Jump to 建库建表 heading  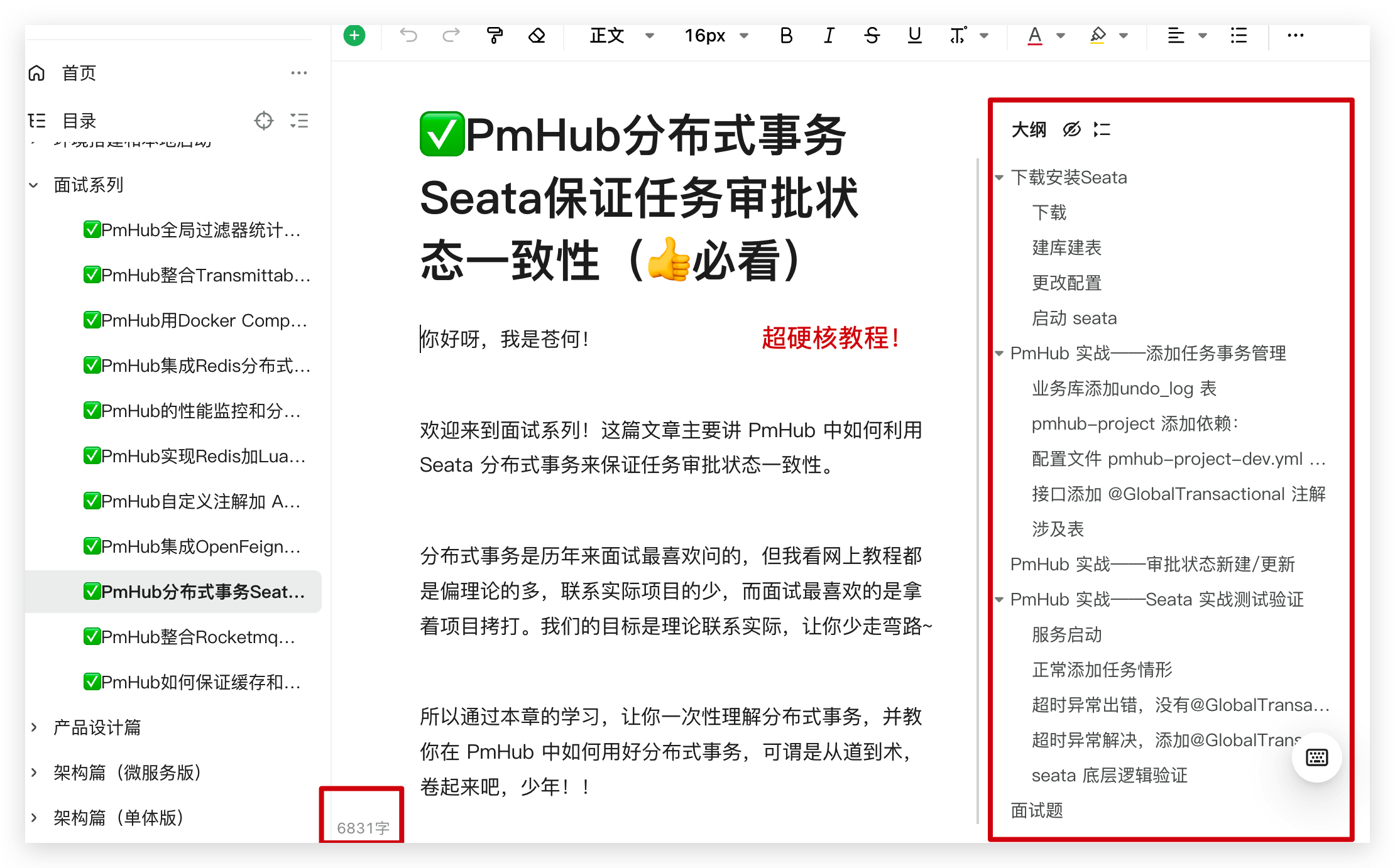coord(1067,247)
